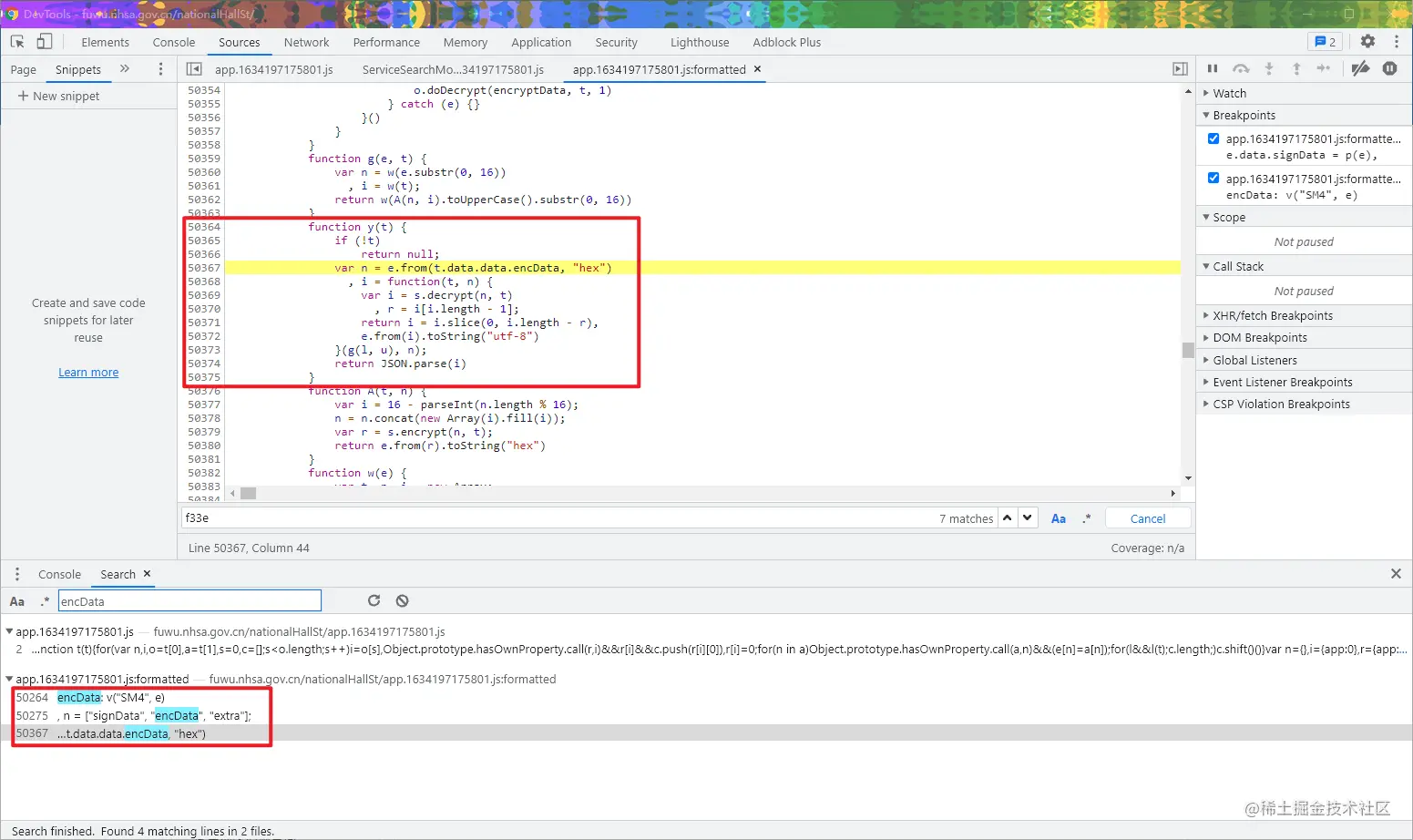Collapse app.1634197175801.js search result group
Image resolution: width=1413 pixels, height=840 pixels.
pos(9,631)
